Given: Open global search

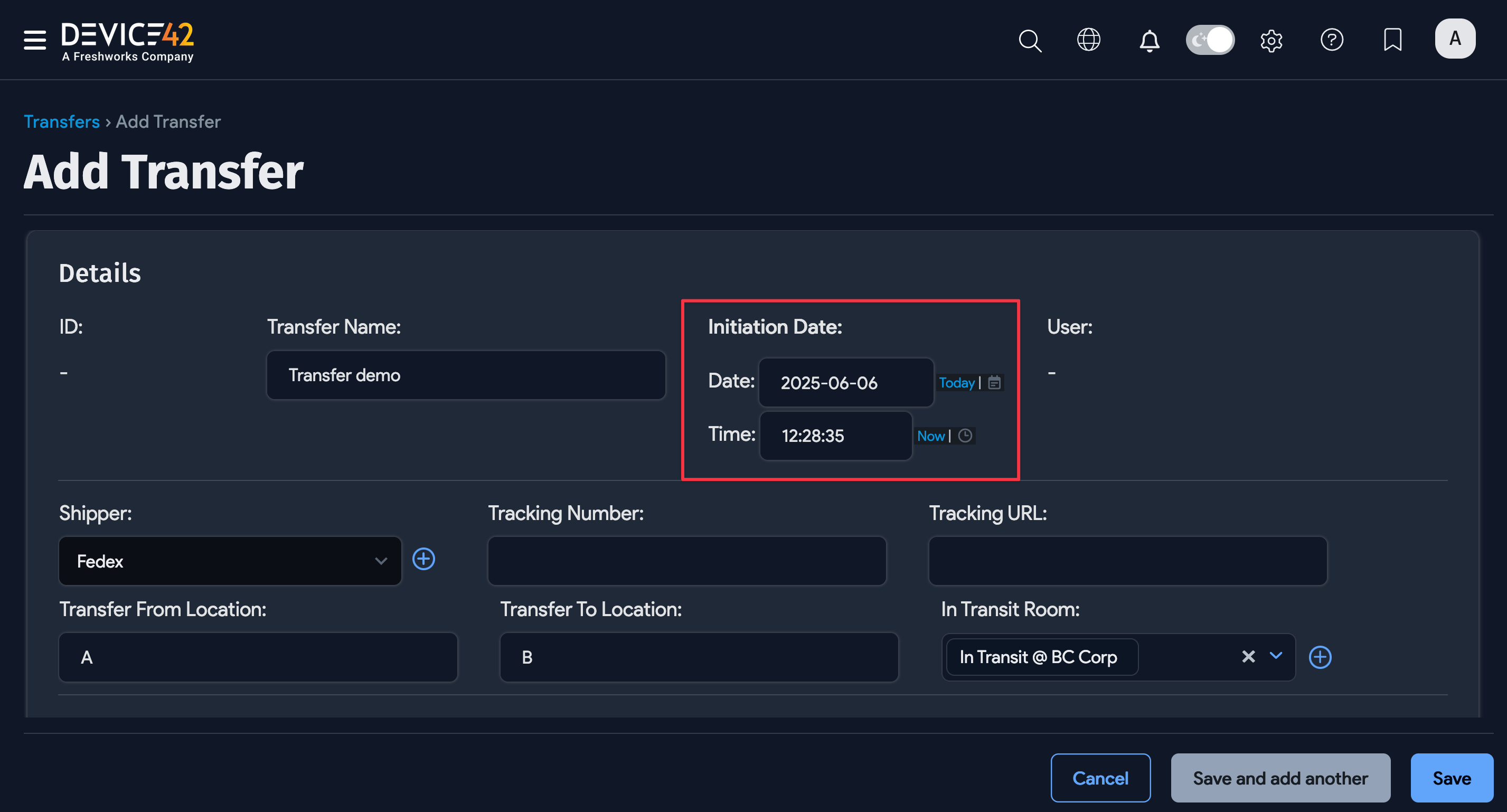Looking at the screenshot, I should pyautogui.click(x=1030, y=40).
